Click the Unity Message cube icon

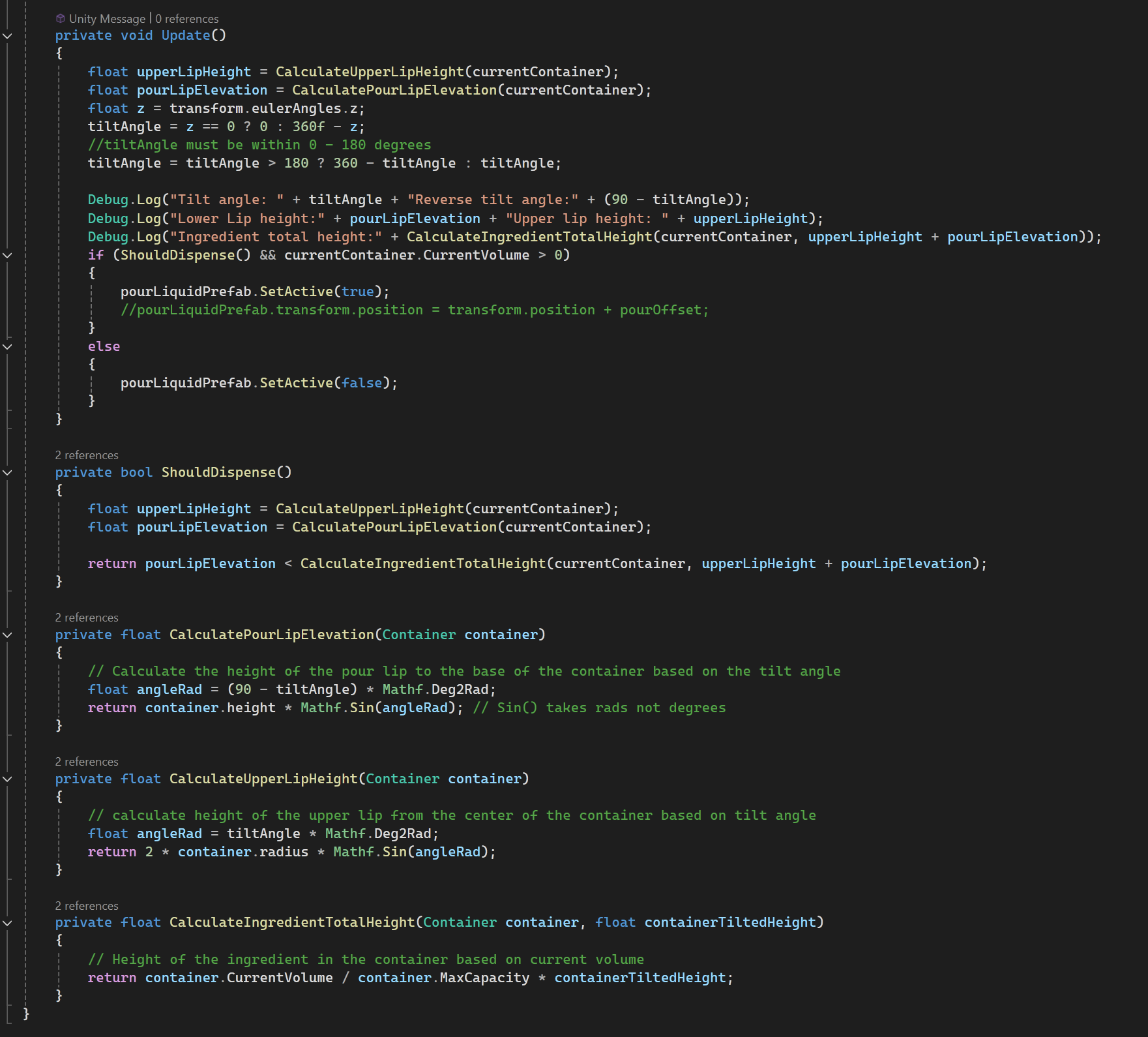pos(60,18)
